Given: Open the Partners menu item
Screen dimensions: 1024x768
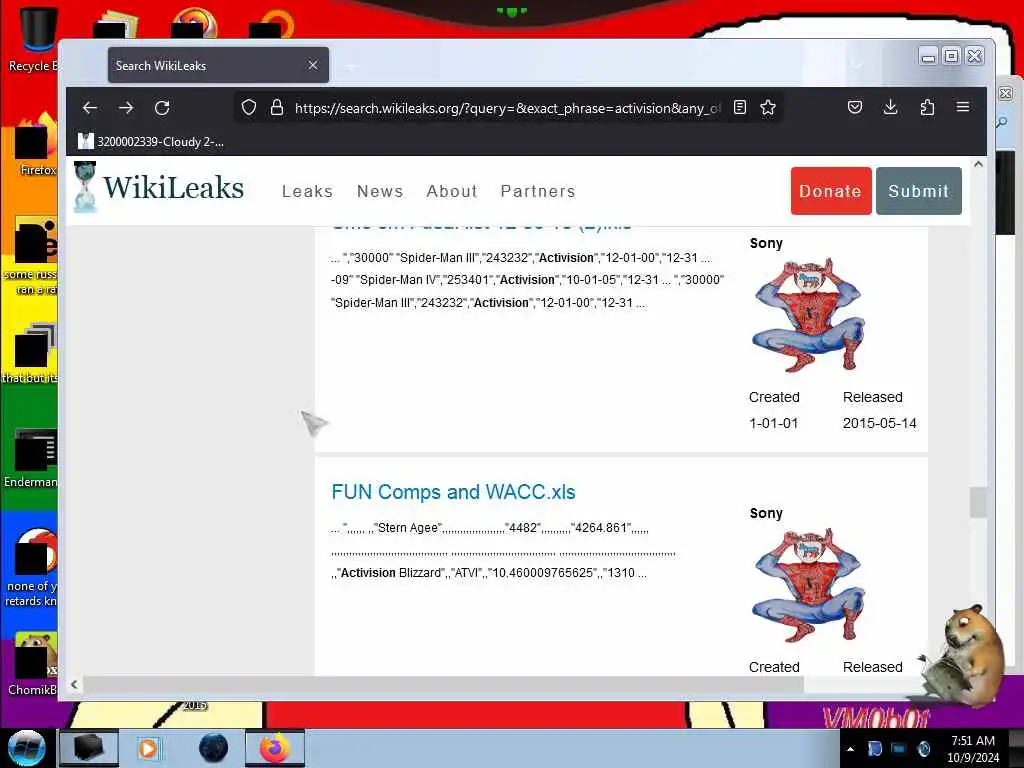Looking at the screenshot, I should coord(538,191).
